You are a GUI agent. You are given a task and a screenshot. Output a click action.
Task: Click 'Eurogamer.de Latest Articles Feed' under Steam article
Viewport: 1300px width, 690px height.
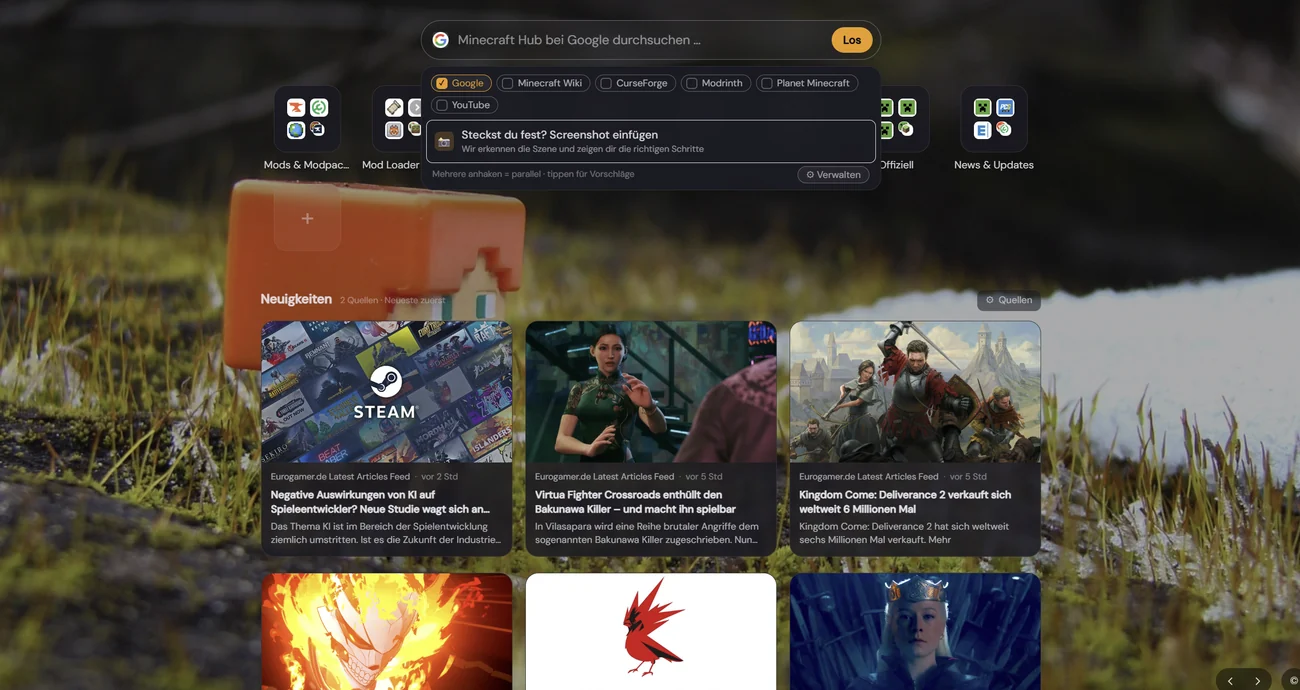coord(340,476)
